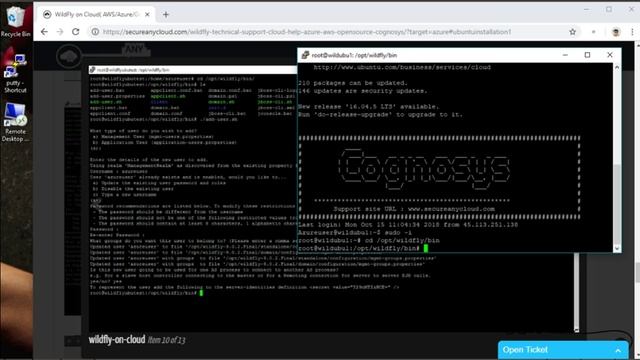640x360 pixels.
Task: Click the 'wildfly-on-cloud' caption text
Action: tap(117, 340)
